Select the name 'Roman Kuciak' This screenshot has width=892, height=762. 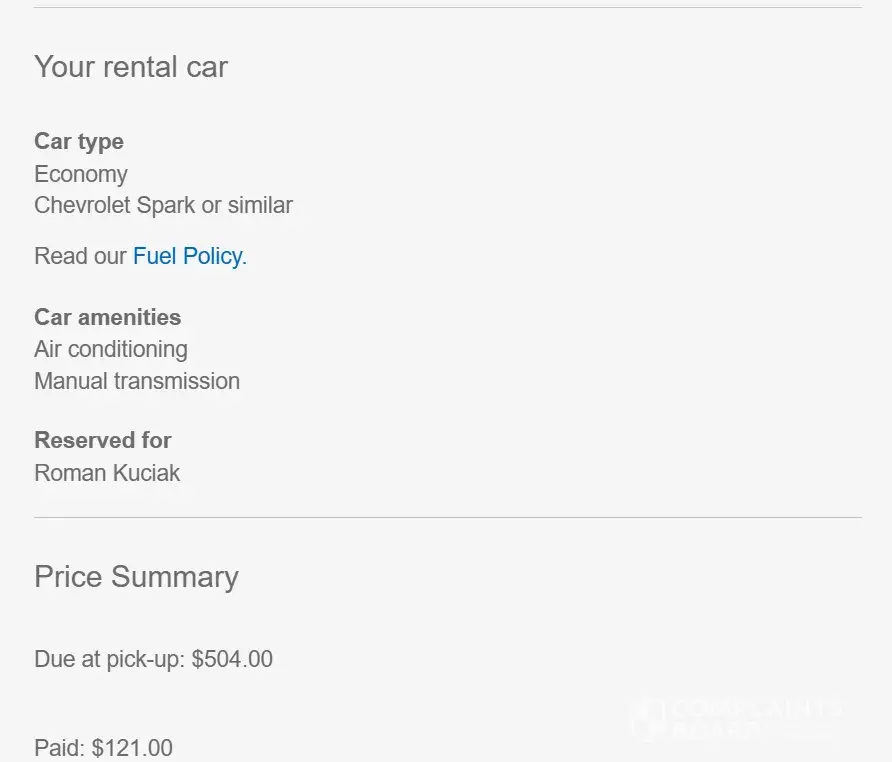(x=107, y=473)
